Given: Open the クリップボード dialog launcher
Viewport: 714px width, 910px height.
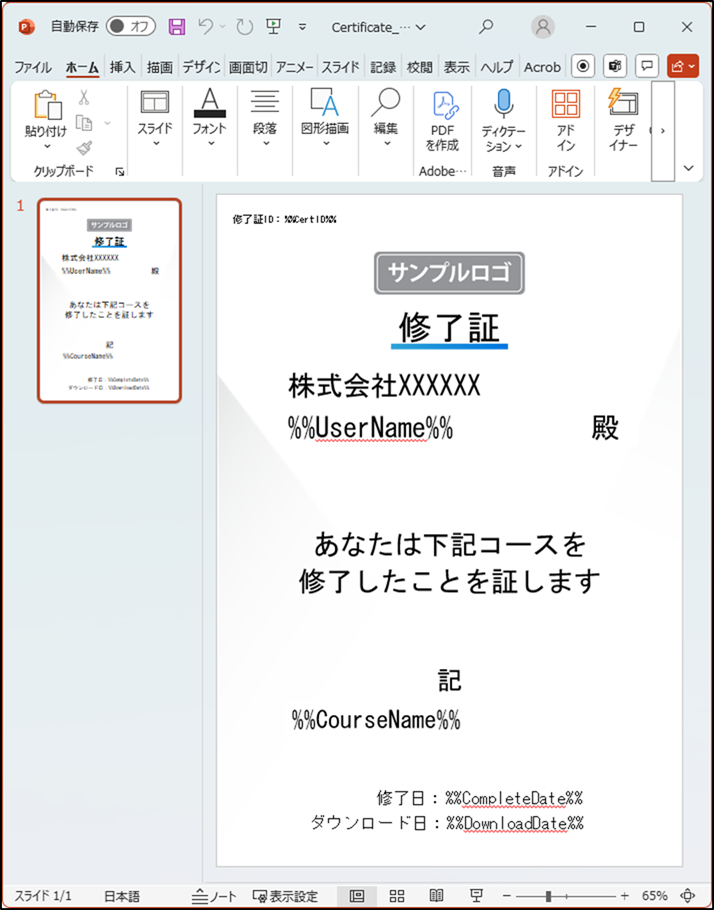Looking at the screenshot, I should pyautogui.click(x=120, y=172).
